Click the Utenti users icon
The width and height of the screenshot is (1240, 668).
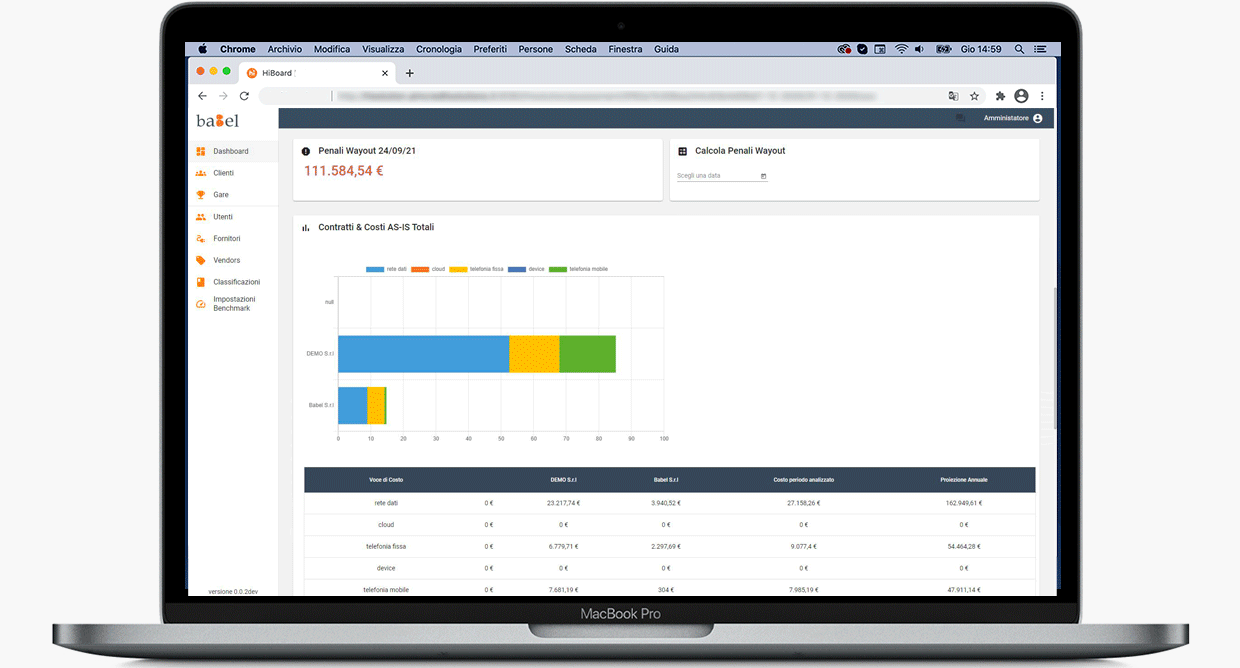pos(201,217)
